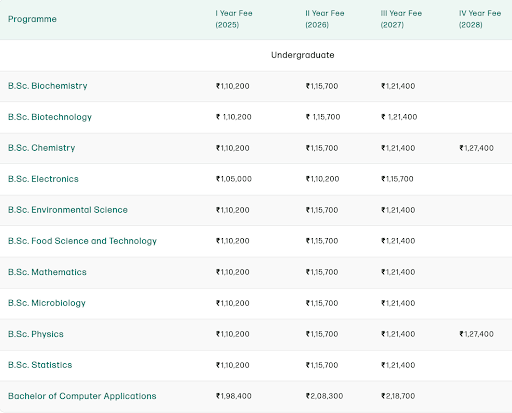This screenshot has width=512, height=413.
Task: Open the B.Sc. Statistics programme link
Action: 40,365
